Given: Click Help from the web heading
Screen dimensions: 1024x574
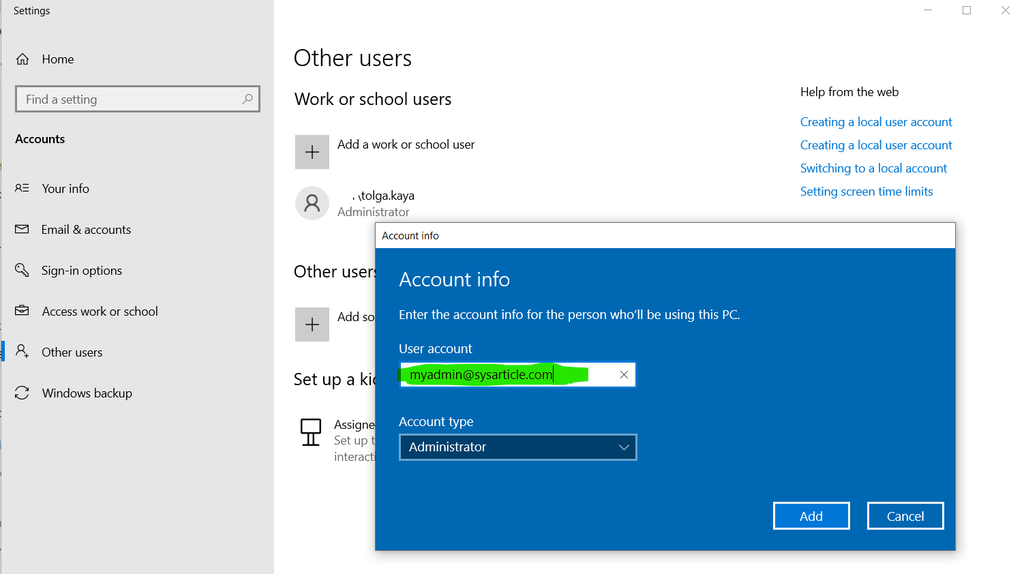Looking at the screenshot, I should coord(849,92).
